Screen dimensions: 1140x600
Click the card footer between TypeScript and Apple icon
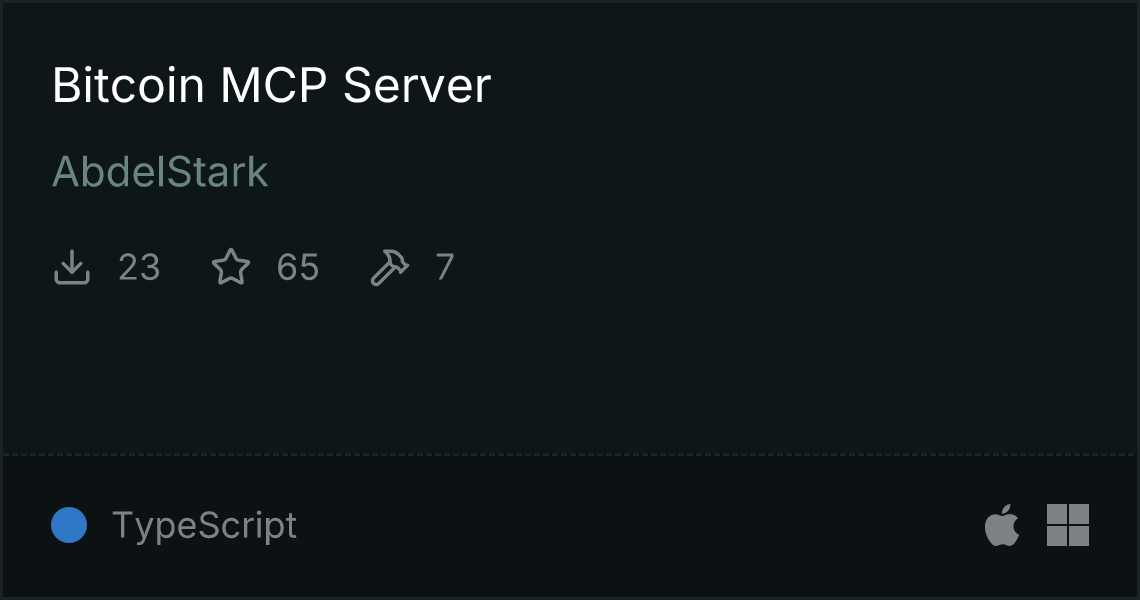[x=640, y=525]
